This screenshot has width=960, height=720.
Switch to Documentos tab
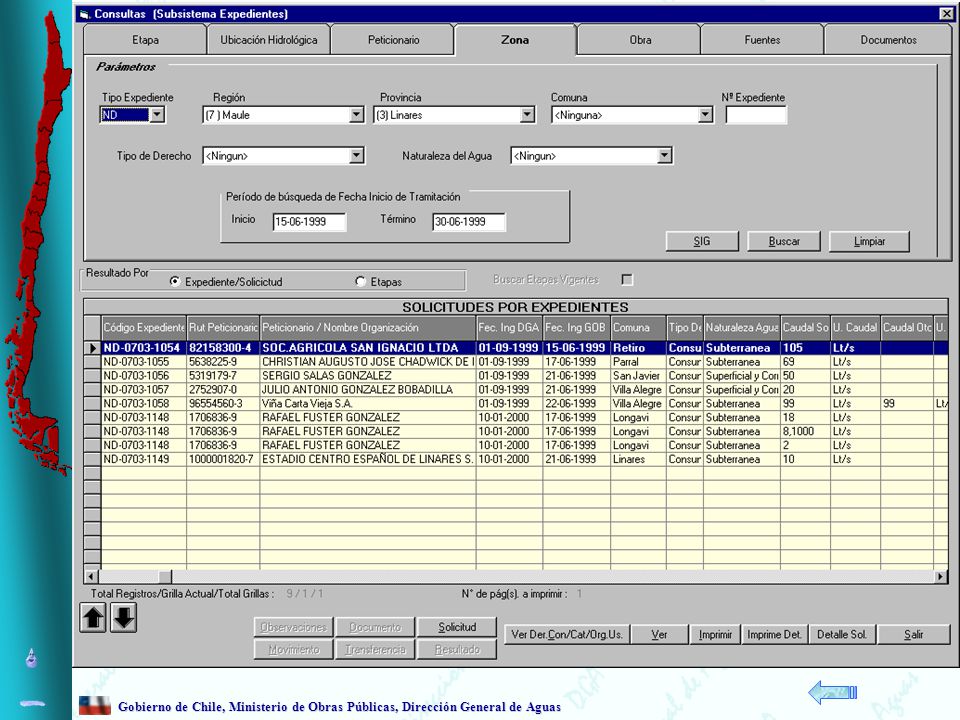coord(888,40)
